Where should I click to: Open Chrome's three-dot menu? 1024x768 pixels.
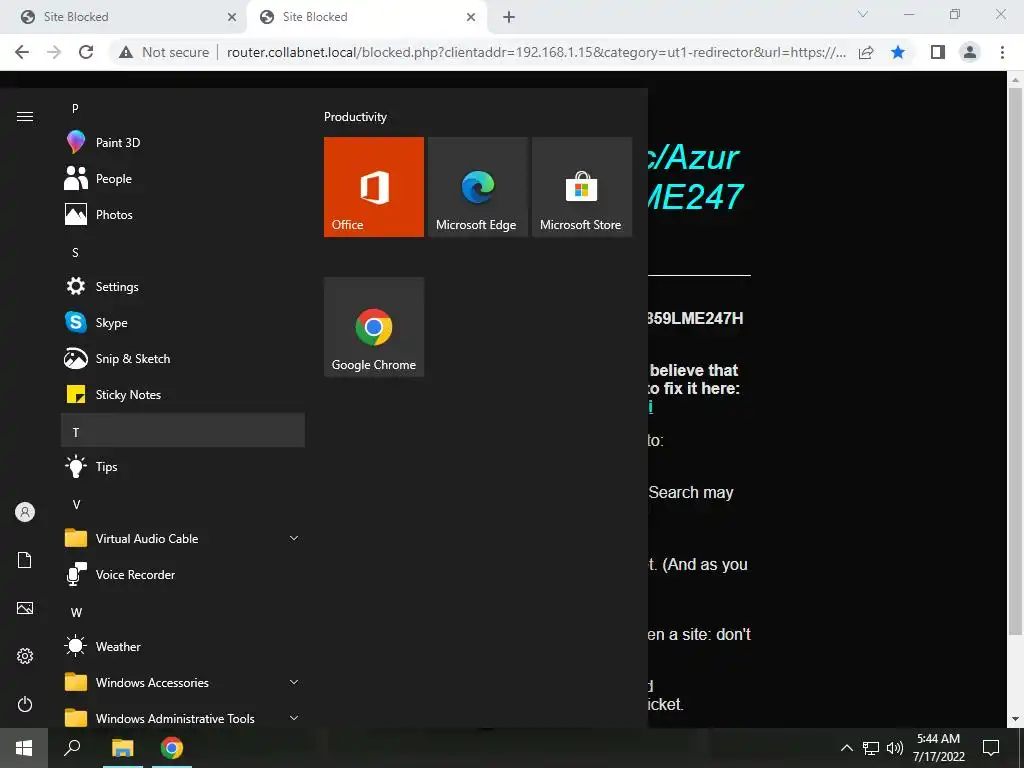pos(1002,52)
